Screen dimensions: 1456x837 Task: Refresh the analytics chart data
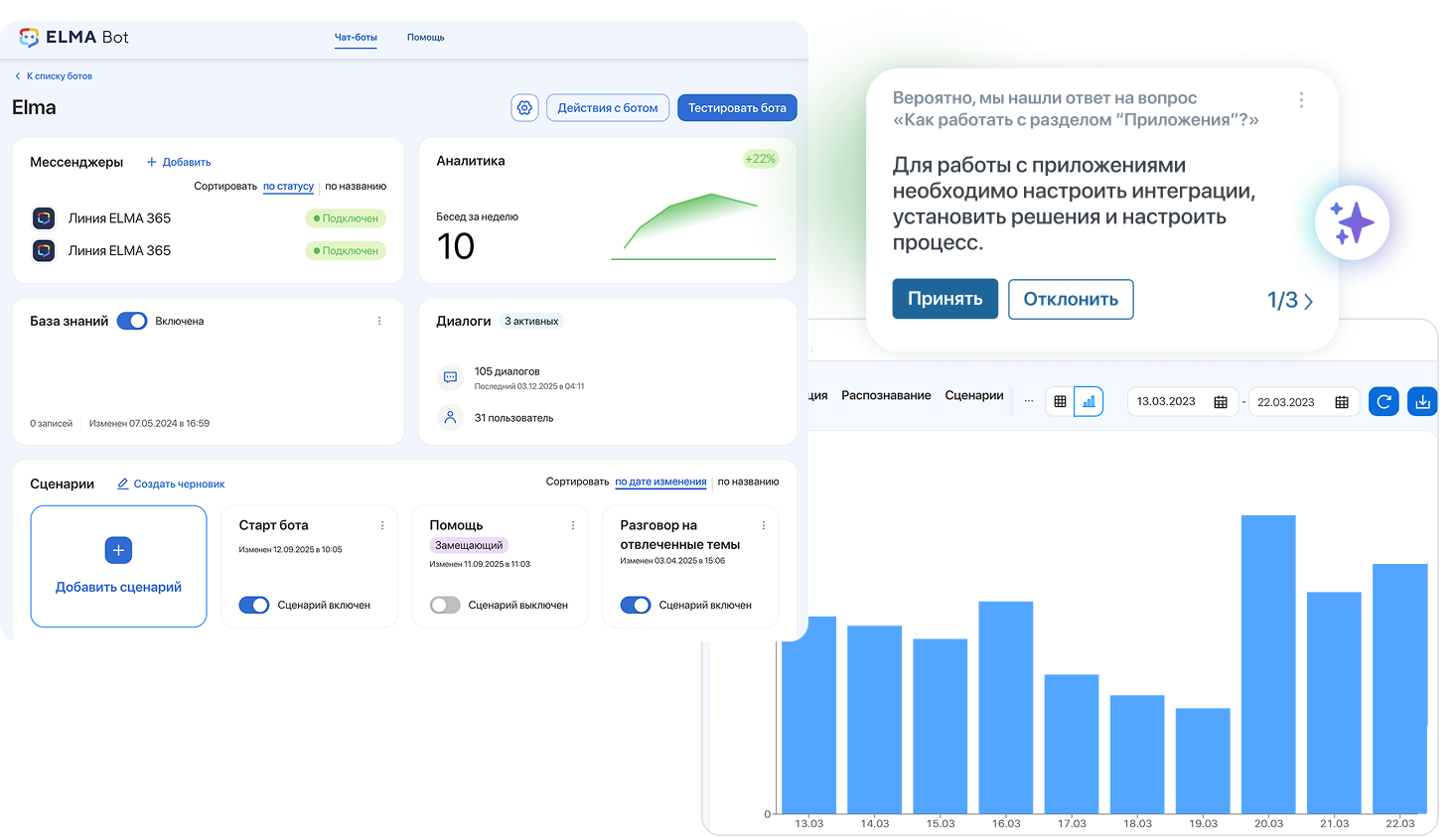(x=1383, y=401)
